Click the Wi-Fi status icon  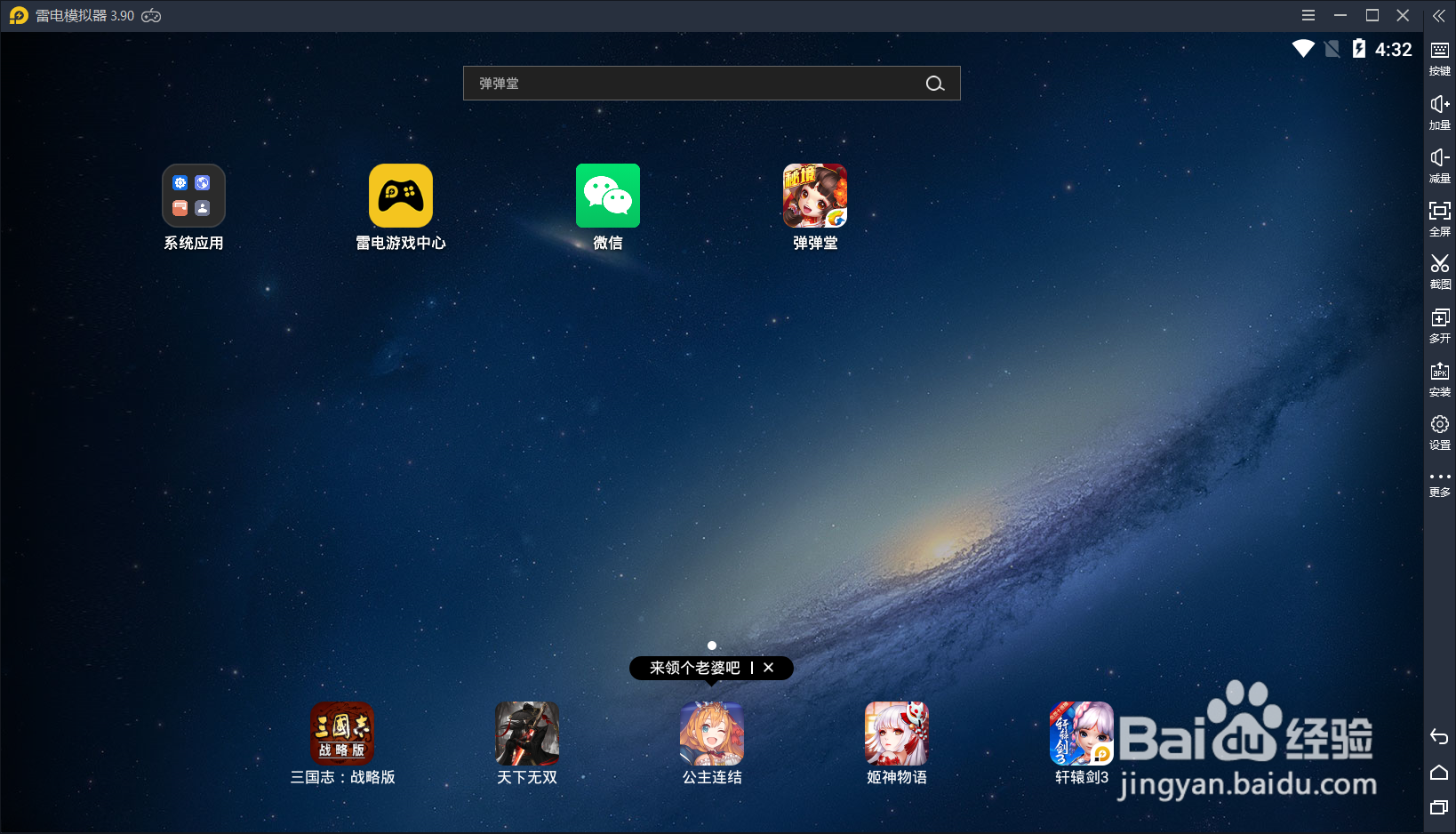pos(1303,49)
